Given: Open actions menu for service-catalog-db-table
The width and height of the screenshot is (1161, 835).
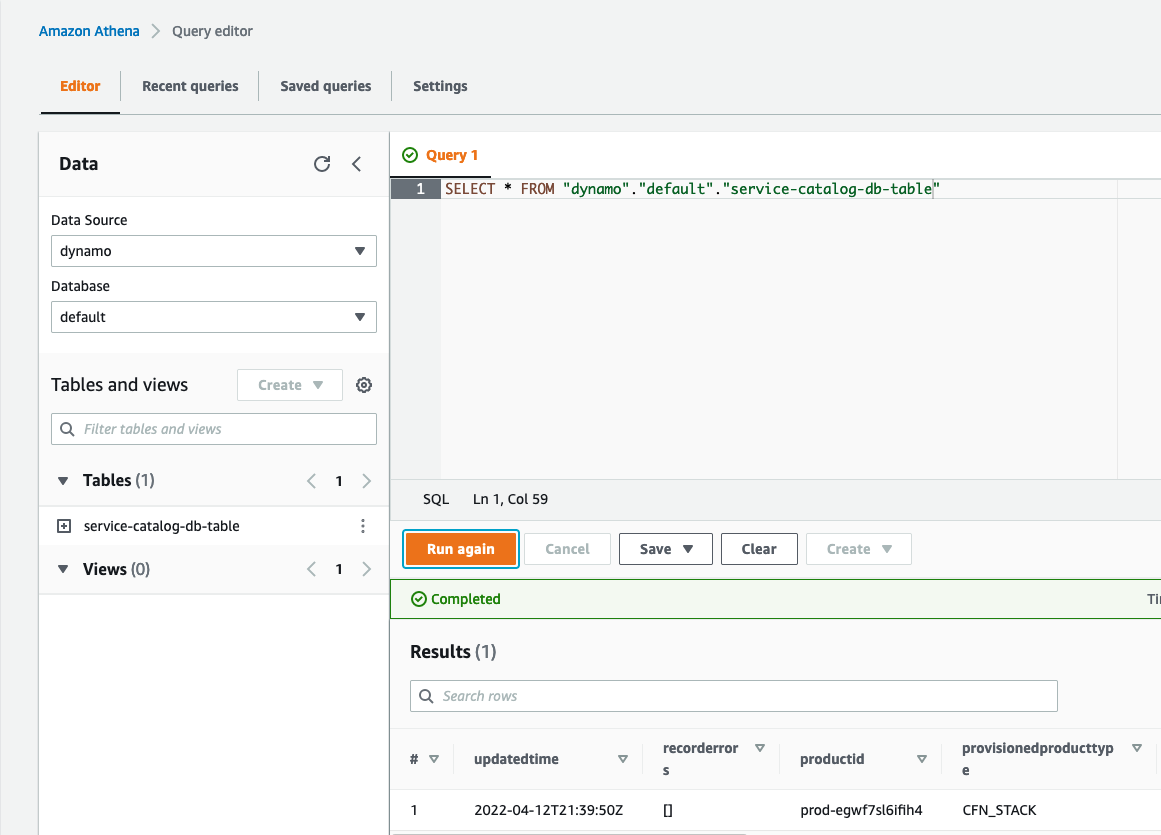Looking at the screenshot, I should click(x=363, y=526).
